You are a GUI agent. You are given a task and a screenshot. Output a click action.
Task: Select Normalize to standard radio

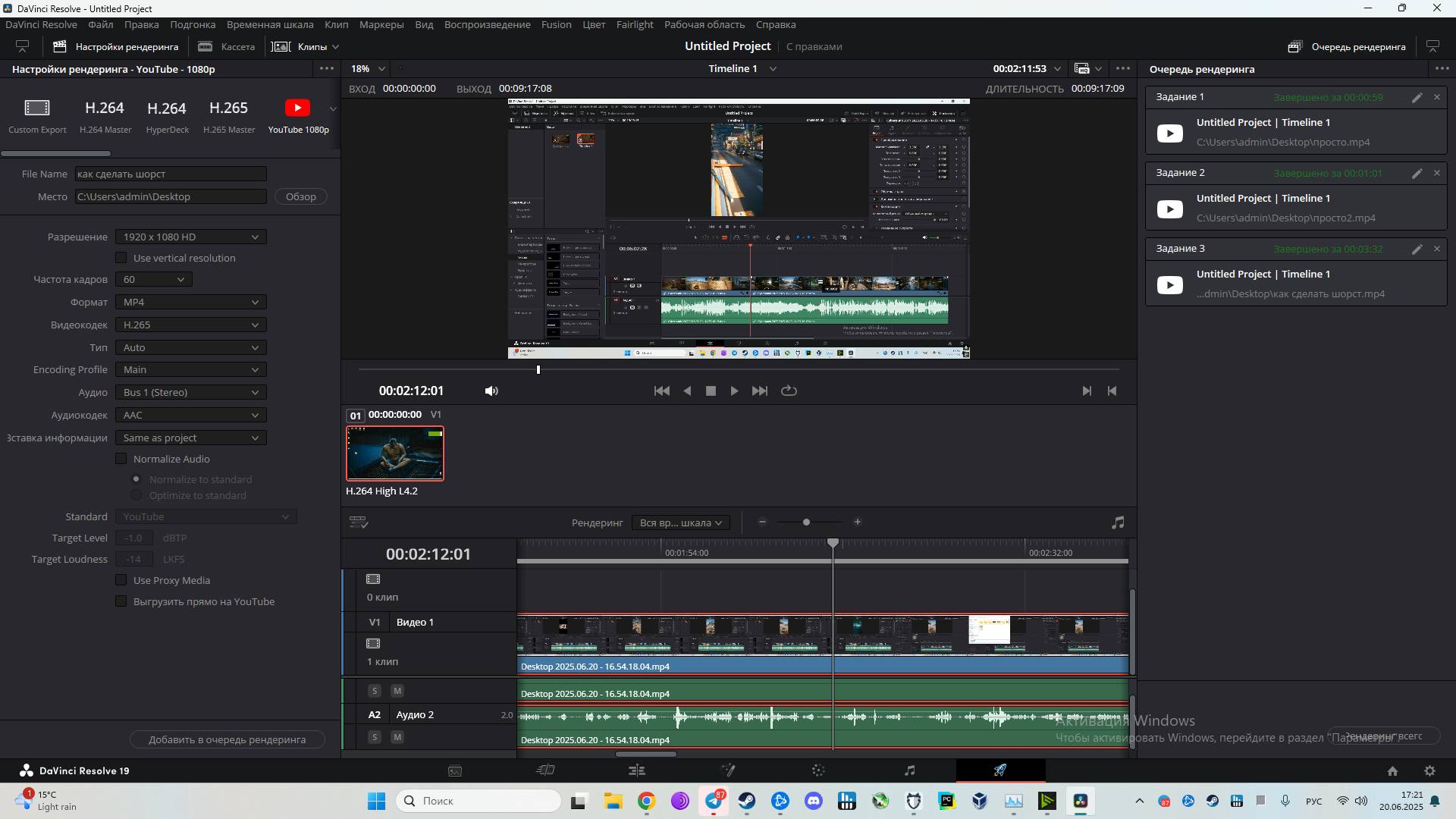136,479
